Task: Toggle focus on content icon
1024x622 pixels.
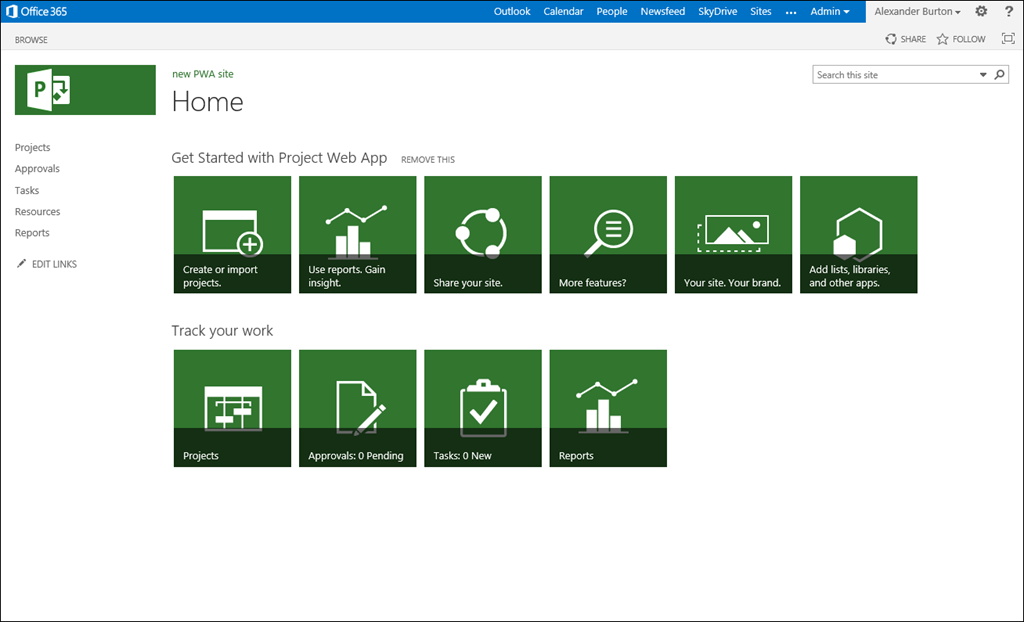Action: (1008, 39)
